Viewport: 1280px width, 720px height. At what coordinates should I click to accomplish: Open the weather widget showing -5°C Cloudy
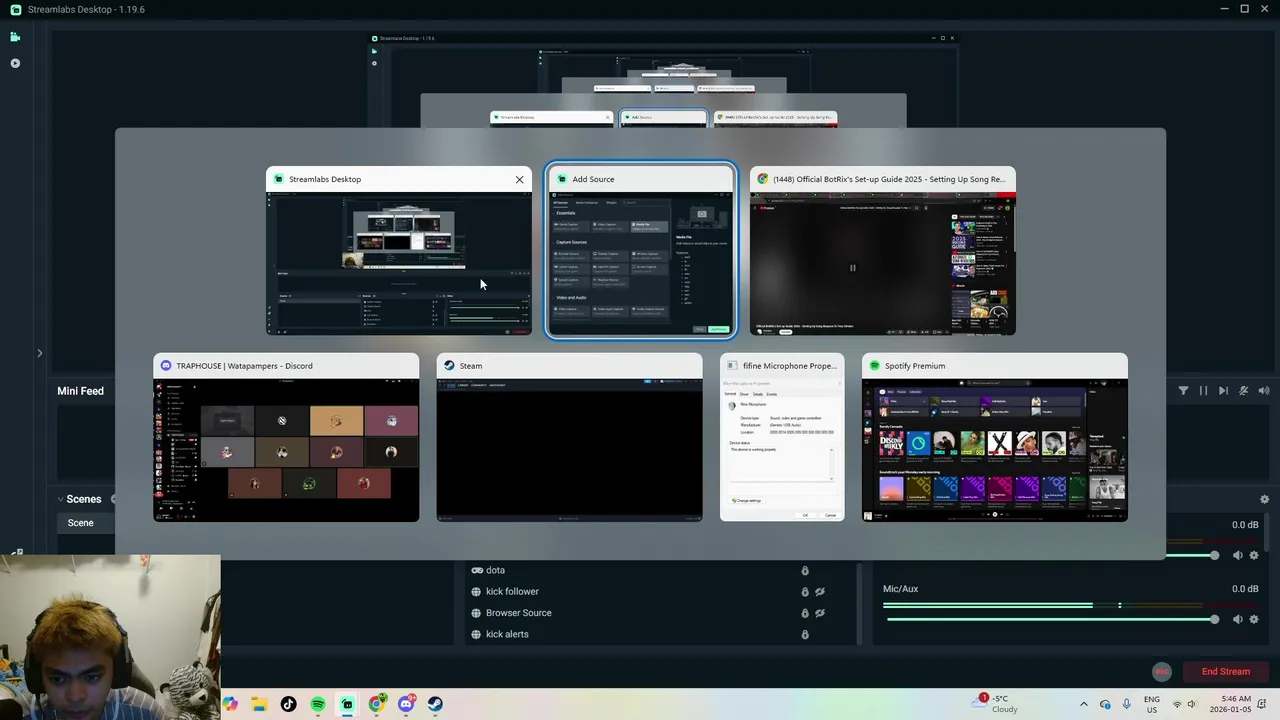[x=996, y=704]
